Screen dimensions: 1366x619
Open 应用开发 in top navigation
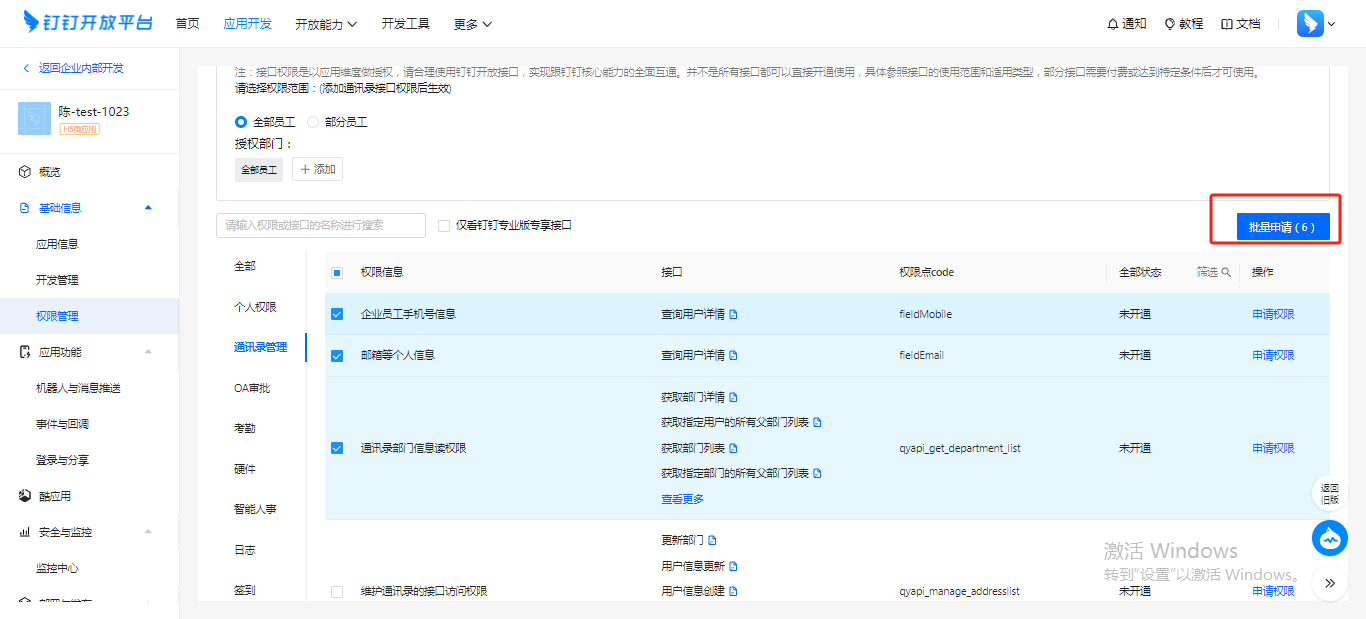tap(247, 24)
